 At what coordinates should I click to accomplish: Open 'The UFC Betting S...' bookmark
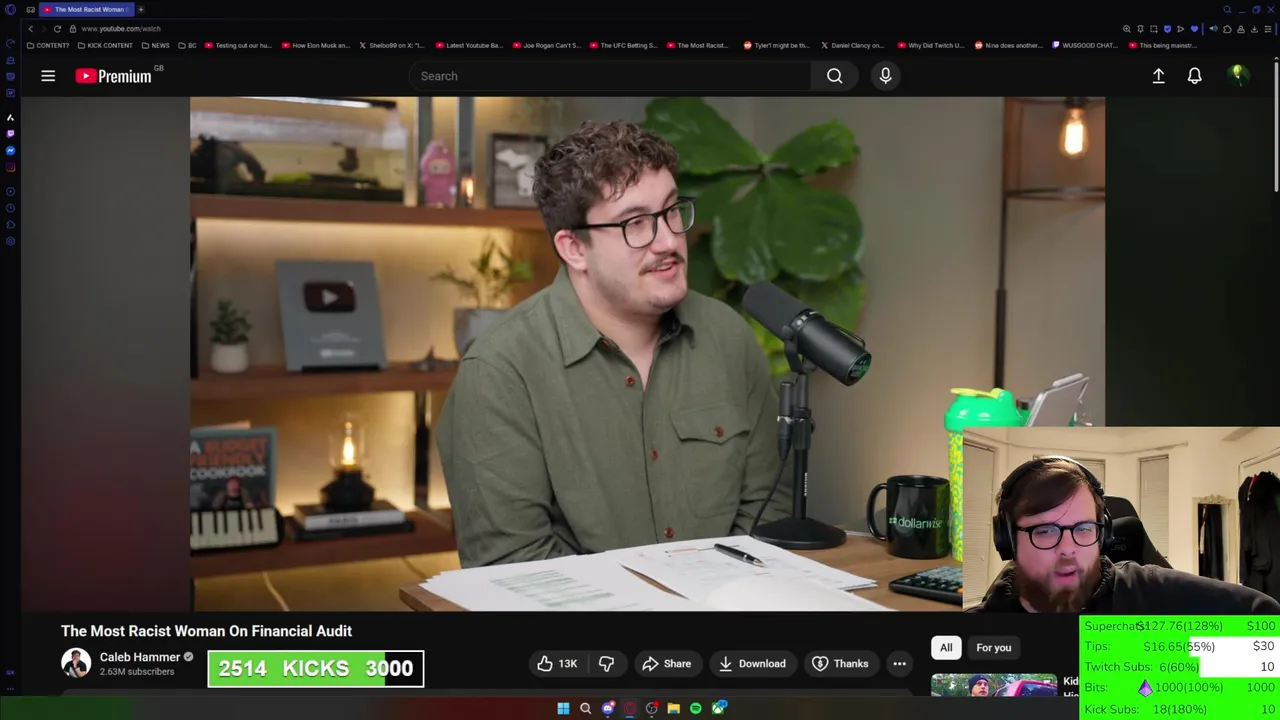tap(624, 45)
